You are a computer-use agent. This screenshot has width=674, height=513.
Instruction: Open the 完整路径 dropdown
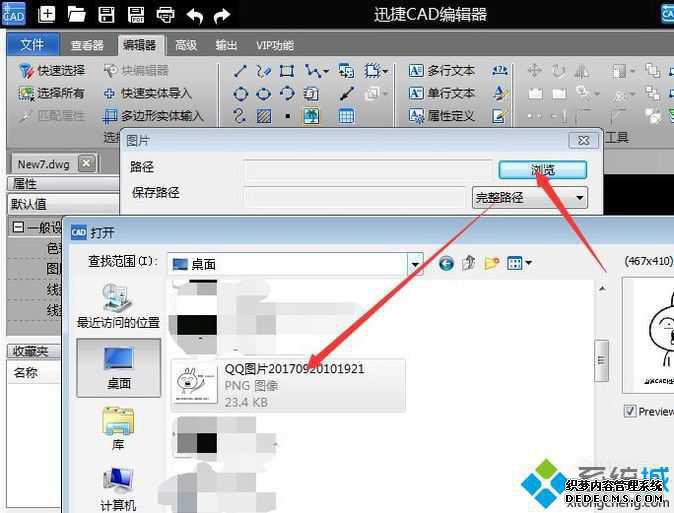[530, 197]
